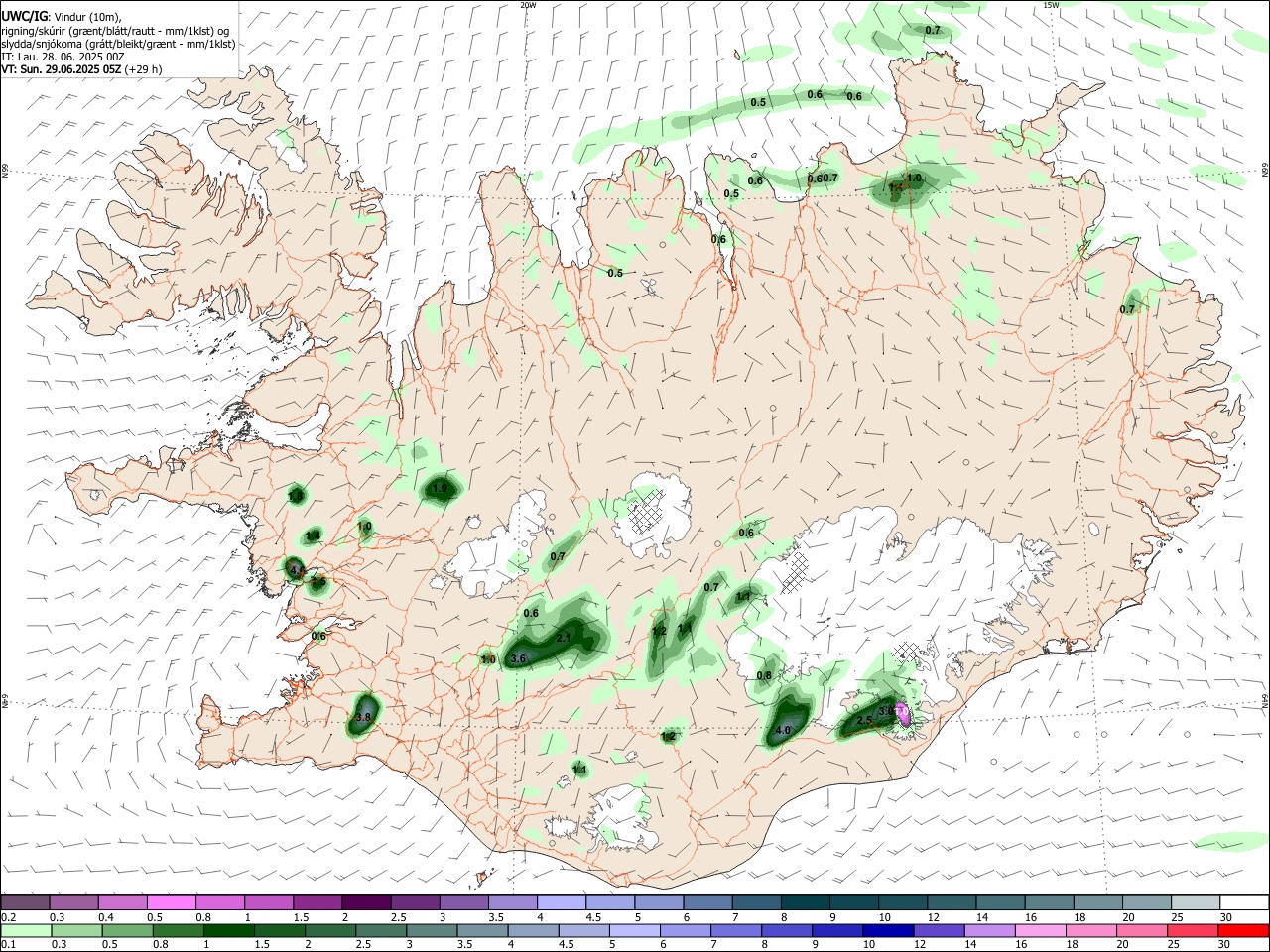Select the IT: Lau. 28. 06. 2025 00Z line
The image size is (1270, 952).
click(x=63, y=57)
